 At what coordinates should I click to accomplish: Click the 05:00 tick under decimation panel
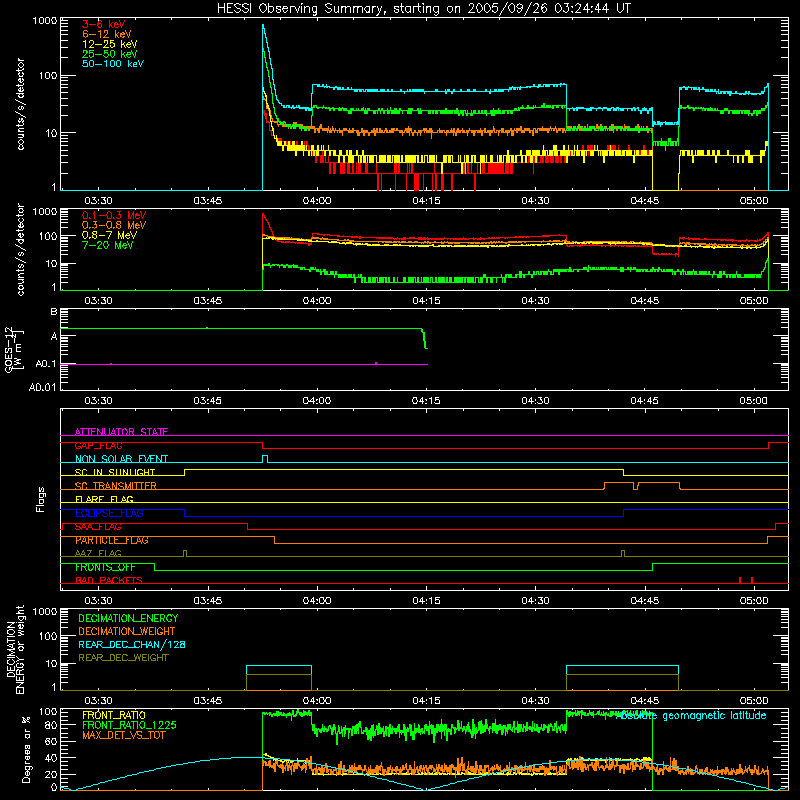pyautogui.click(x=754, y=701)
